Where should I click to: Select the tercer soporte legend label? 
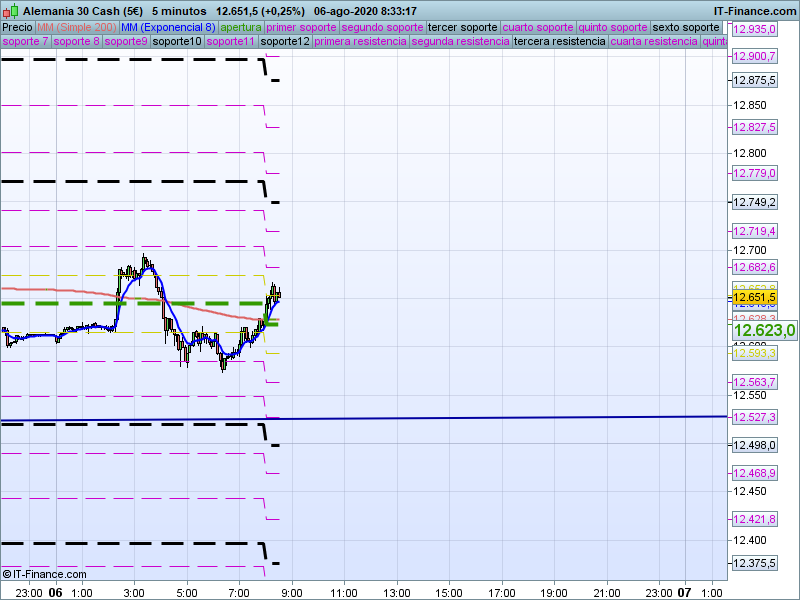(462, 27)
